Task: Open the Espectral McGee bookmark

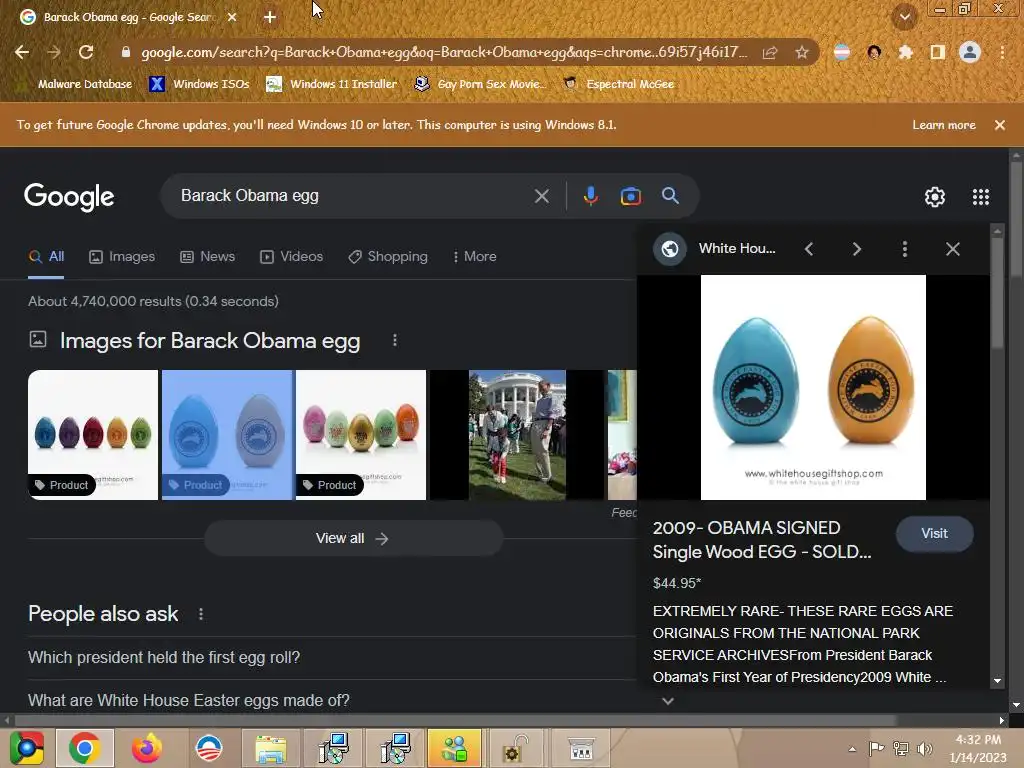Action: pyautogui.click(x=618, y=84)
